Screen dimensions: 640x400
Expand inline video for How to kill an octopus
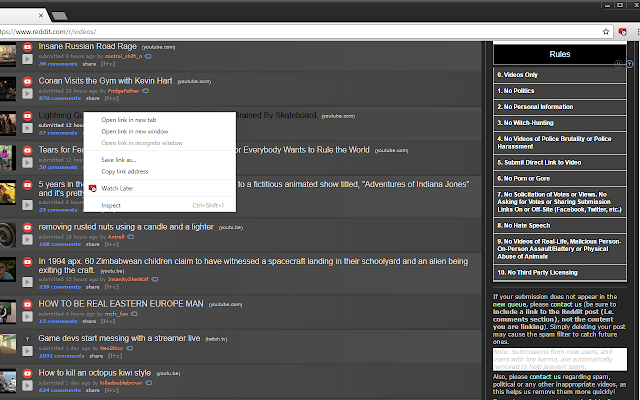(x=27, y=385)
